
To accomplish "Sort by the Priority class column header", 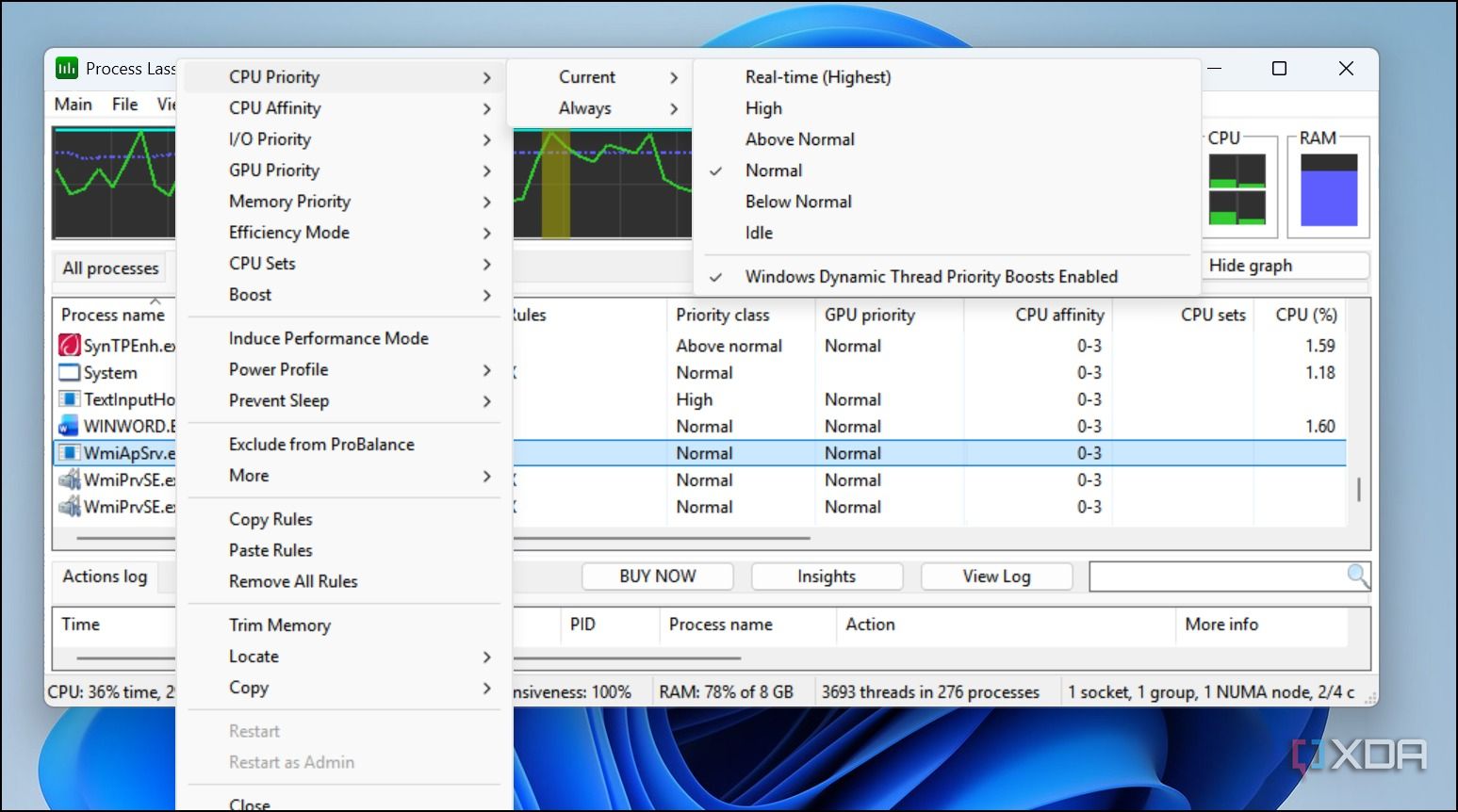I will (x=741, y=315).
